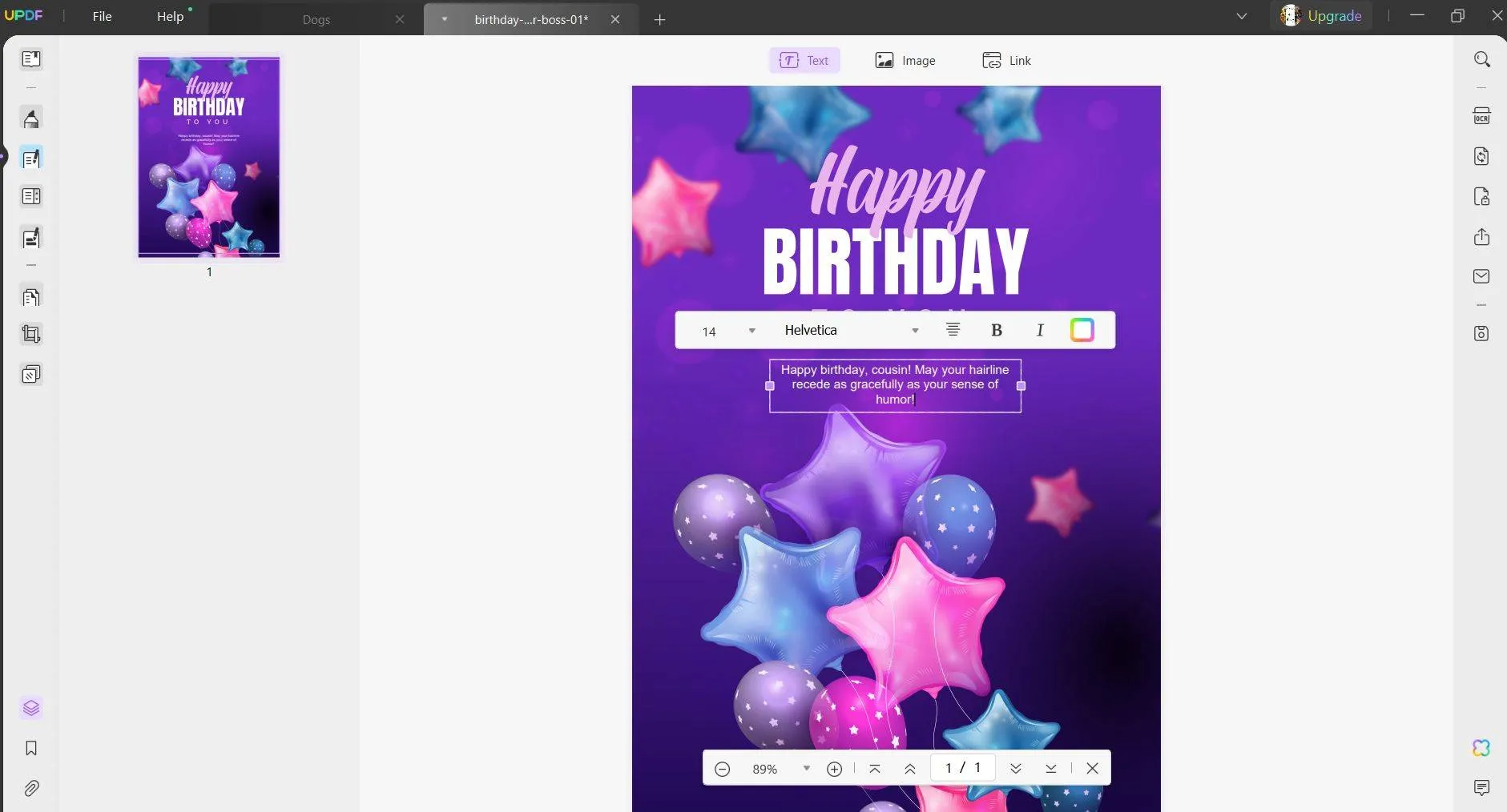Click the left text box resize handle
The height and width of the screenshot is (812, 1507).
coord(770,386)
